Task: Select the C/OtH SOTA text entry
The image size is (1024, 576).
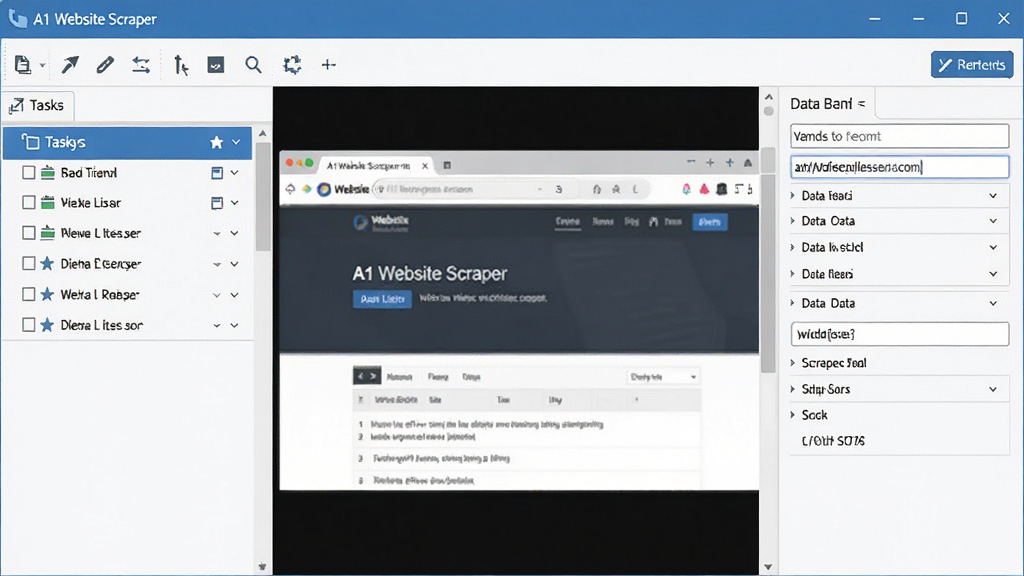Action: click(833, 441)
